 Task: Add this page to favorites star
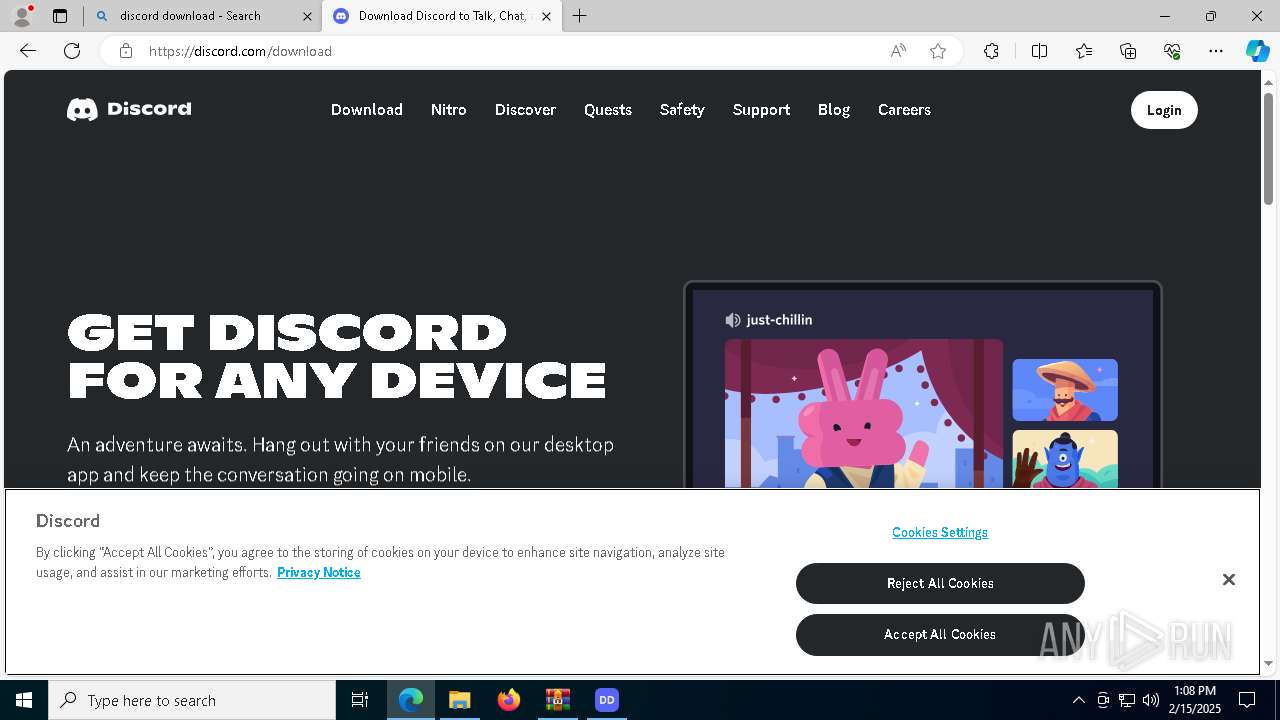click(x=938, y=51)
